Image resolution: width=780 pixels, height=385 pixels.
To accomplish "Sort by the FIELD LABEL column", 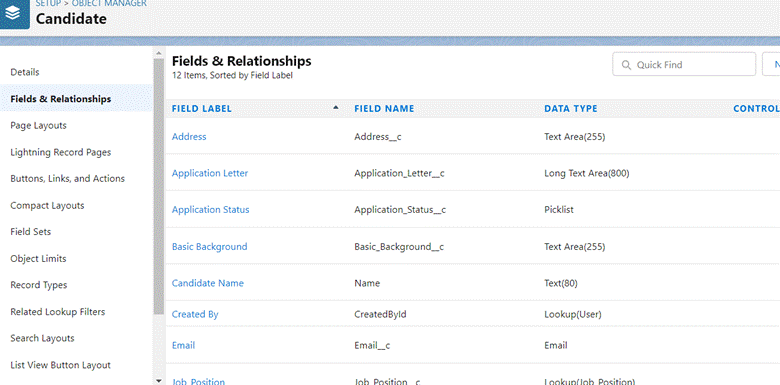I will coord(202,108).
